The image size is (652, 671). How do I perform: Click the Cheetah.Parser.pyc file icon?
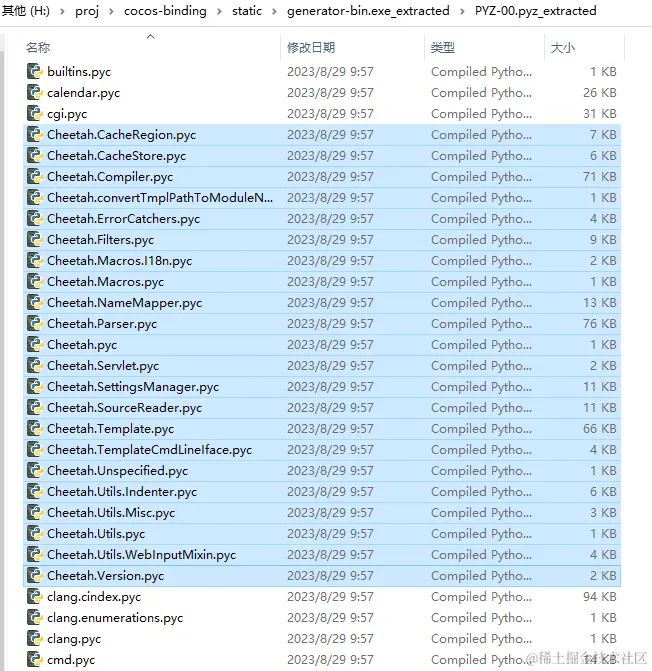coord(35,323)
